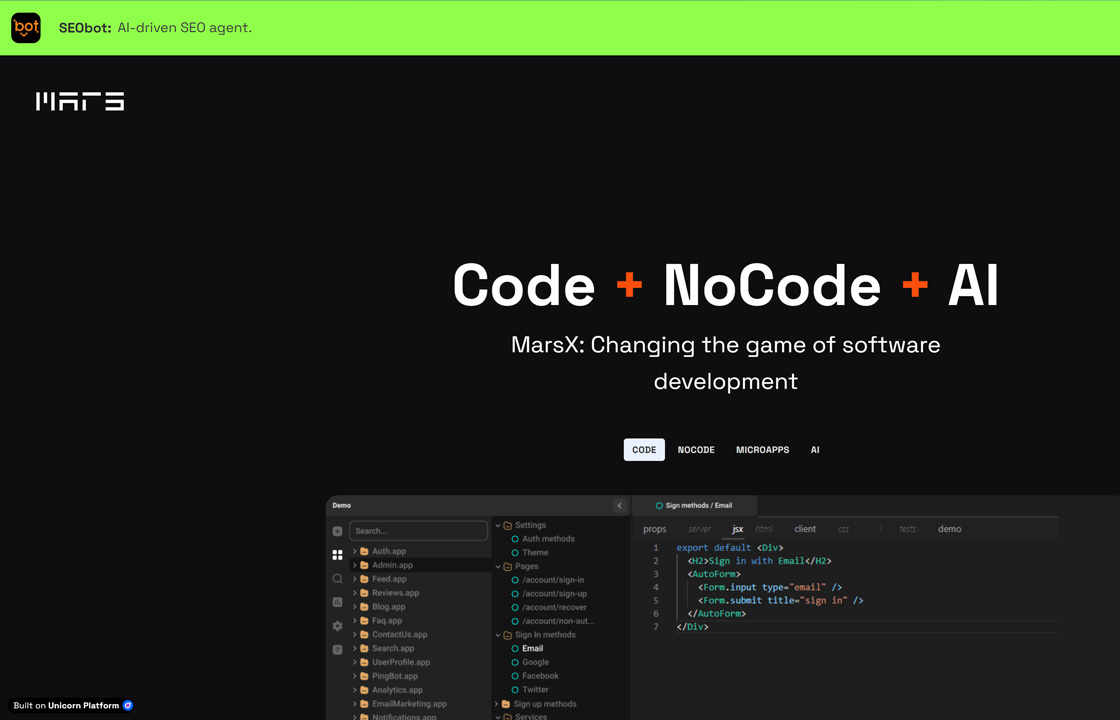Image resolution: width=1120 pixels, height=720 pixels.
Task: Click the 'MarsX: Changing the game' subtitle text
Action: 726,363
